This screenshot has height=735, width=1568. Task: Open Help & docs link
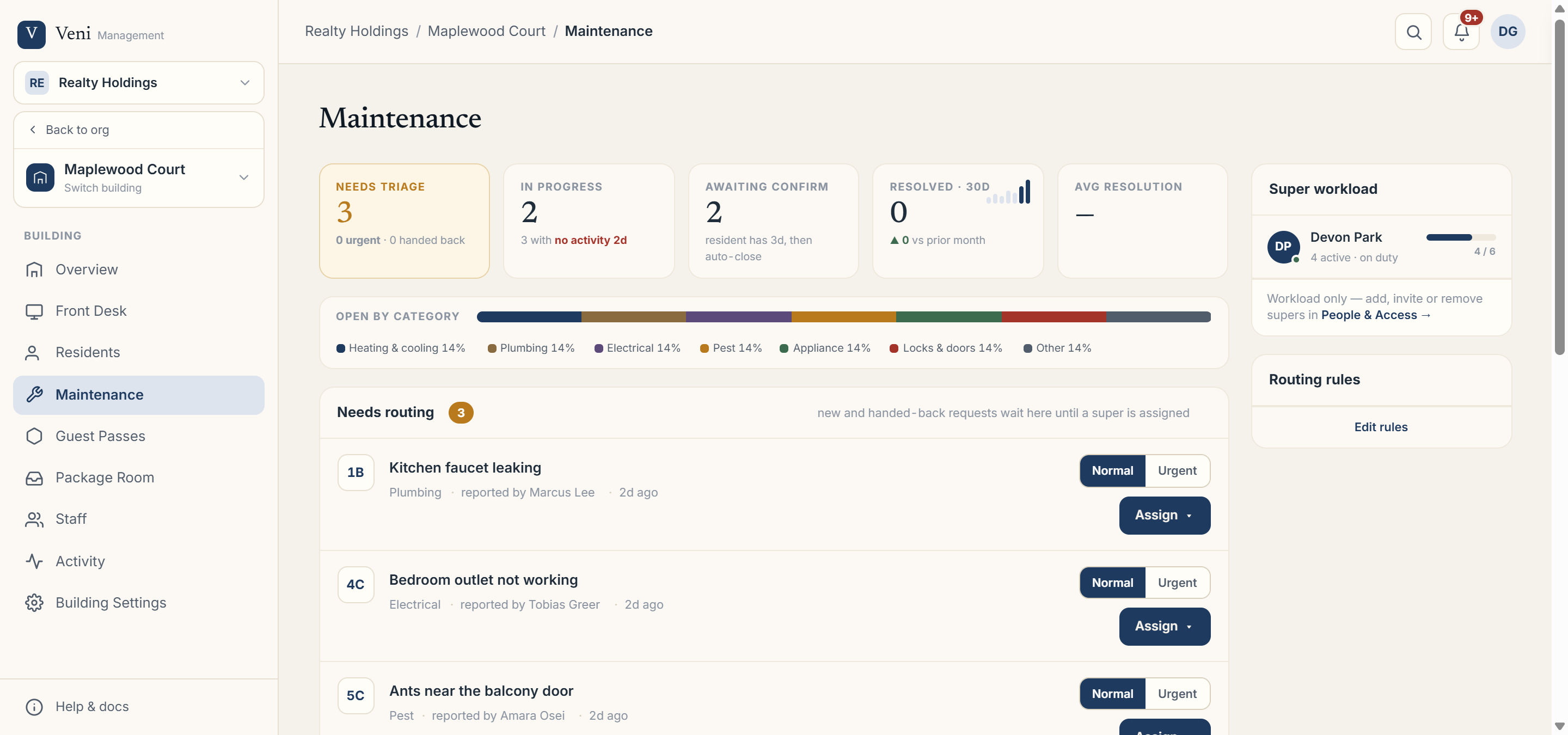(91, 706)
